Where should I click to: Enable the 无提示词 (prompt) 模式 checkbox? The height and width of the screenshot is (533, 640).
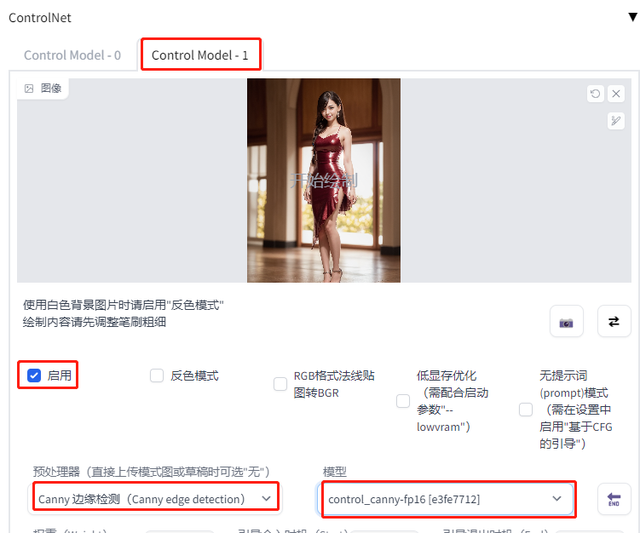click(526, 409)
